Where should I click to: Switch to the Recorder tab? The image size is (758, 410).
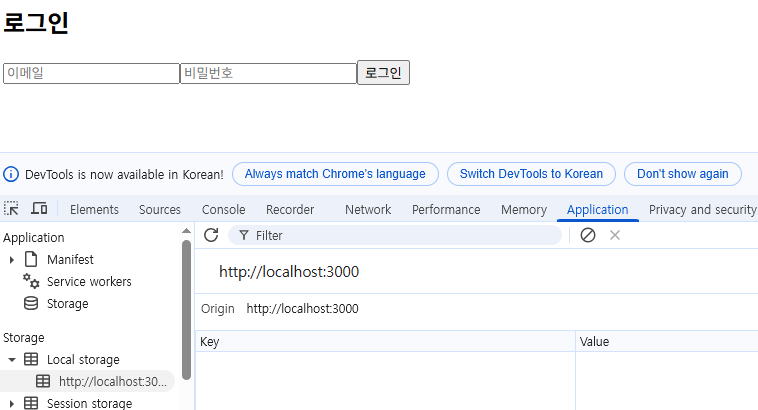pos(290,209)
